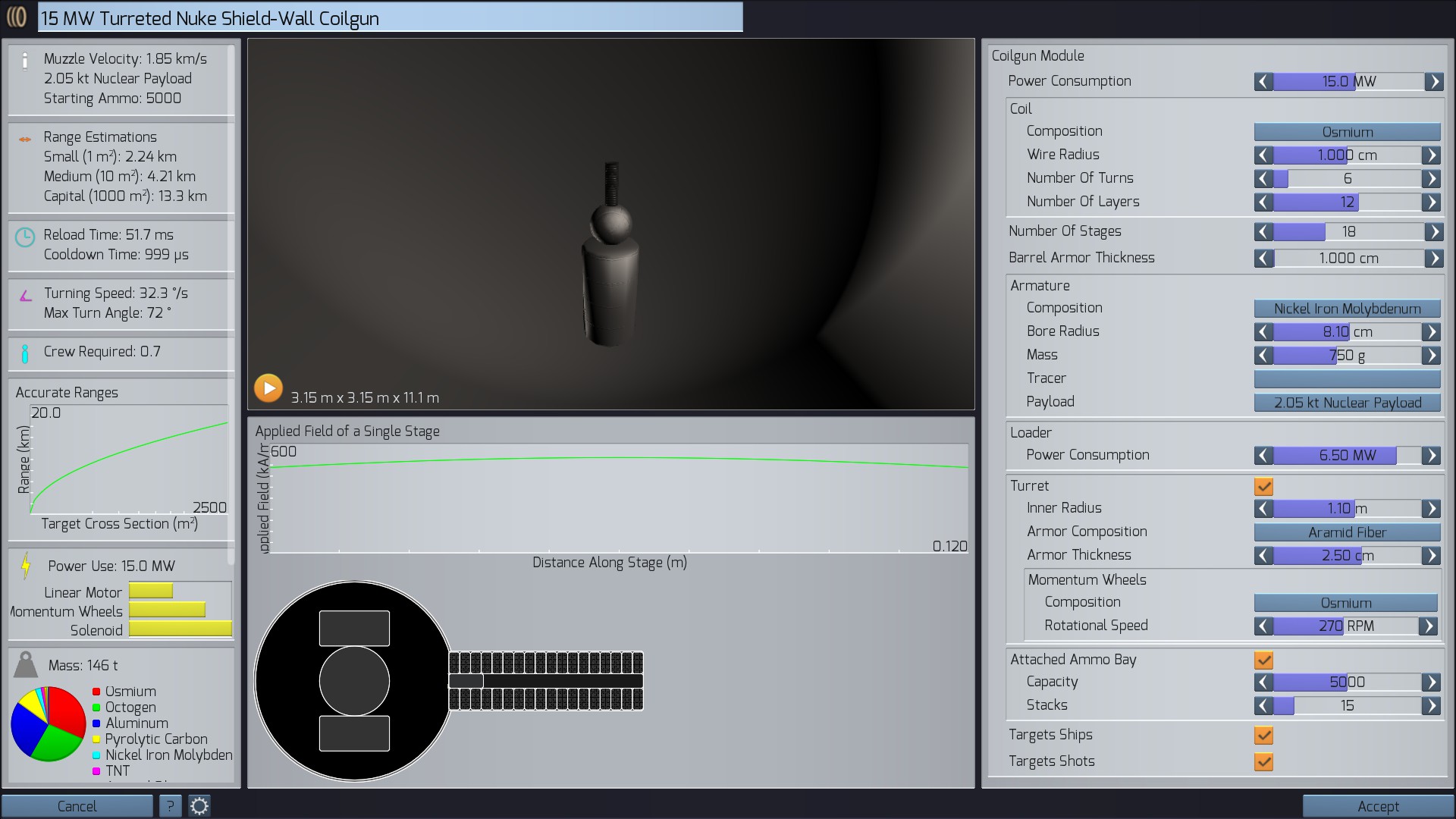Decrease turret Inner Radius
The image size is (1456, 819).
click(1263, 508)
